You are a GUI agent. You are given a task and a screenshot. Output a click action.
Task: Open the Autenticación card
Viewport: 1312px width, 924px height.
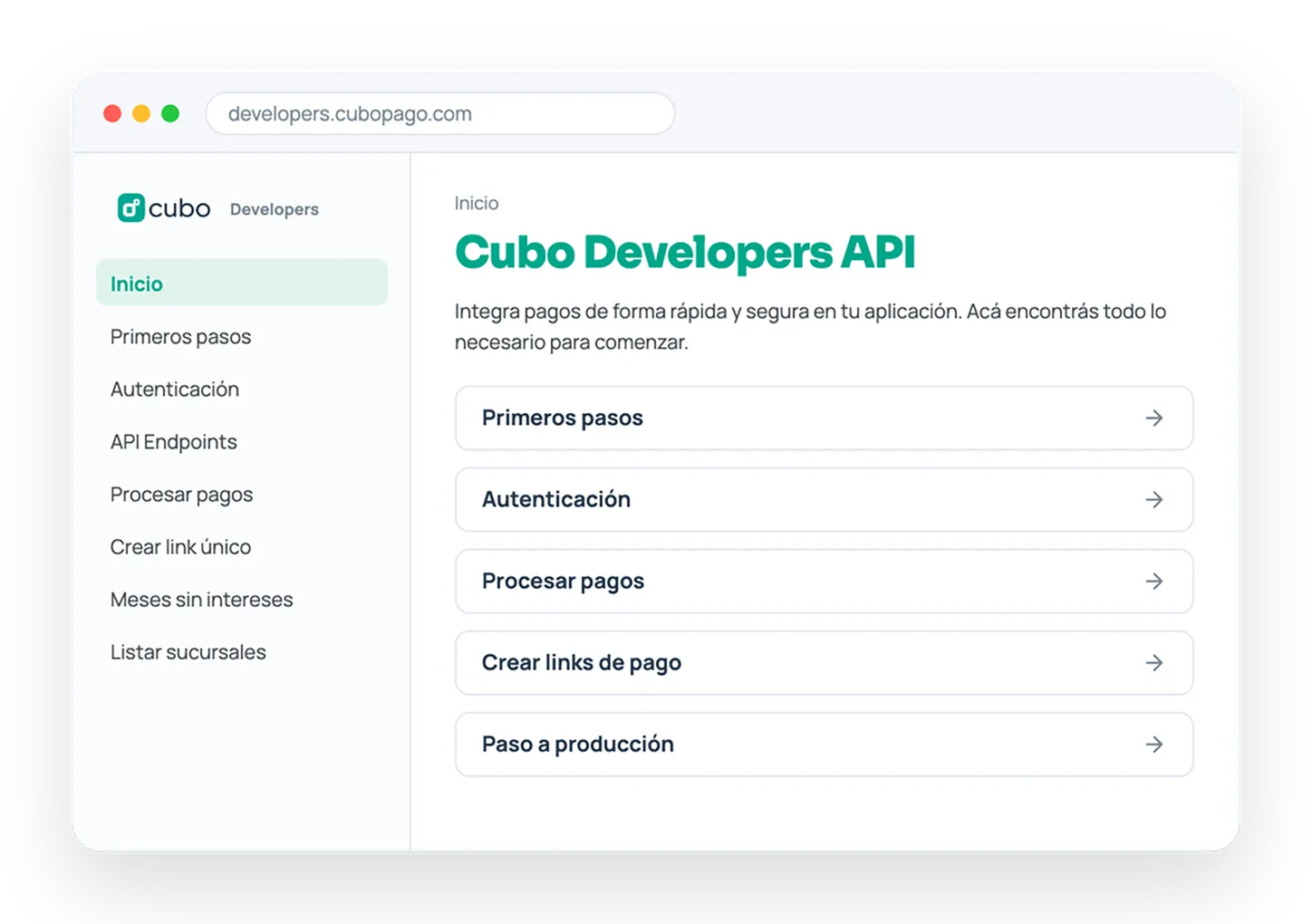click(824, 499)
